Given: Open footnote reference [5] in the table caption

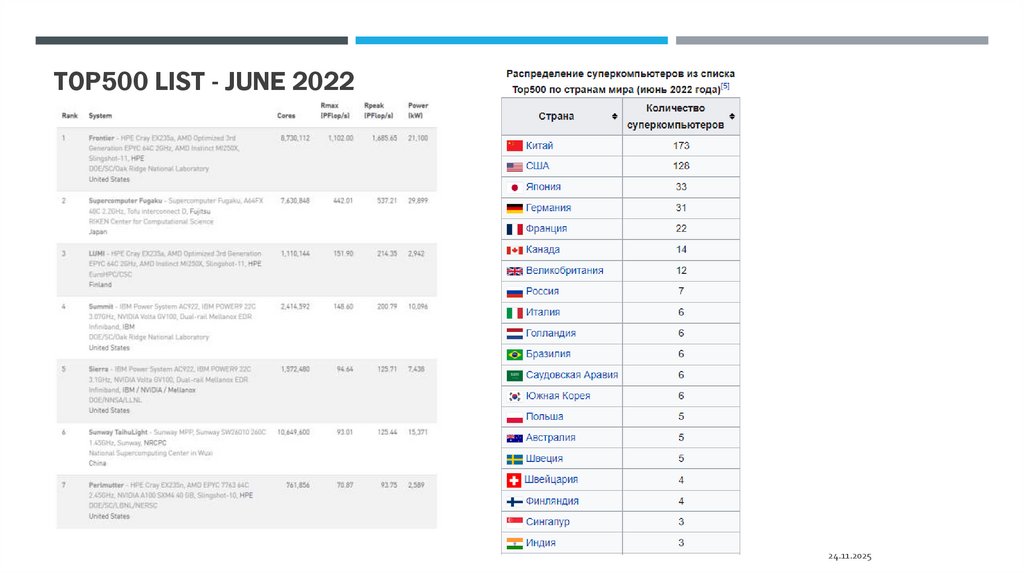Looking at the screenshot, I should click(725, 86).
